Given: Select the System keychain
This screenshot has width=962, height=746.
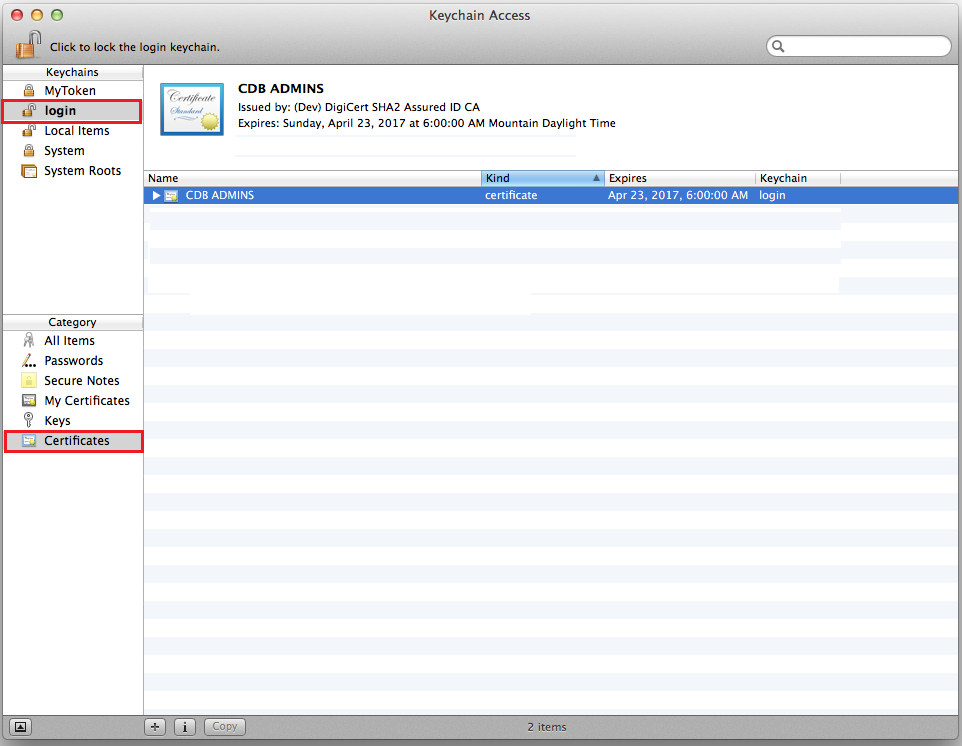Looking at the screenshot, I should pos(64,151).
